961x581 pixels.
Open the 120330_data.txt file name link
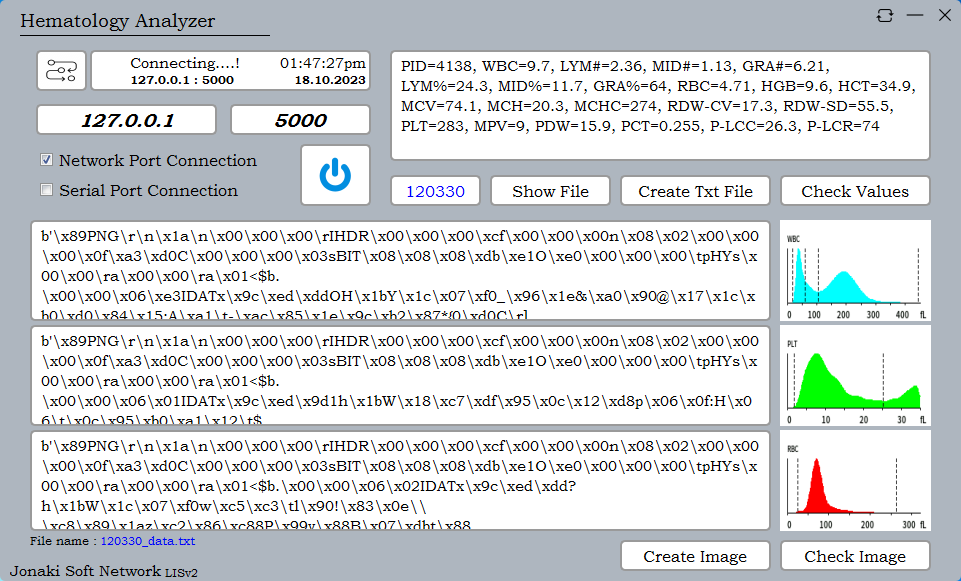click(148, 541)
